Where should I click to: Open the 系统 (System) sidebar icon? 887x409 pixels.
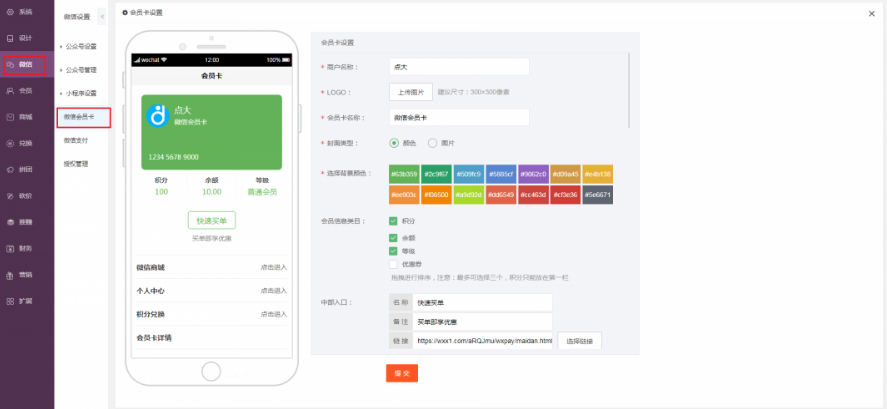(20, 12)
